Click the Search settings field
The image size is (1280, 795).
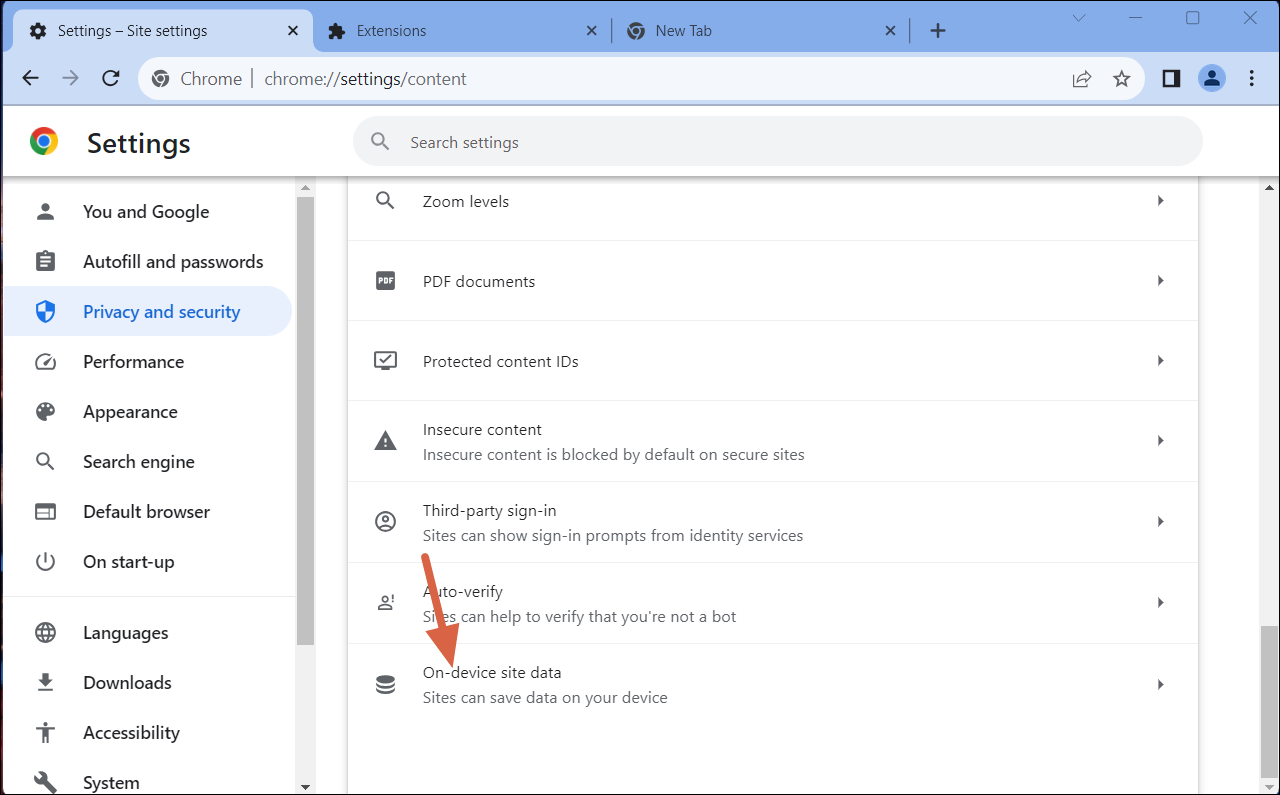tap(776, 141)
